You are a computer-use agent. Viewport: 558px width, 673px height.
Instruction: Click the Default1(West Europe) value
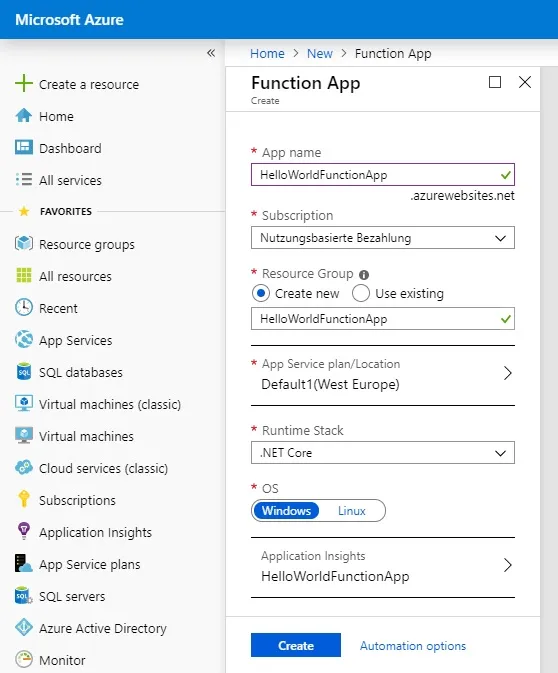[x=330, y=384]
